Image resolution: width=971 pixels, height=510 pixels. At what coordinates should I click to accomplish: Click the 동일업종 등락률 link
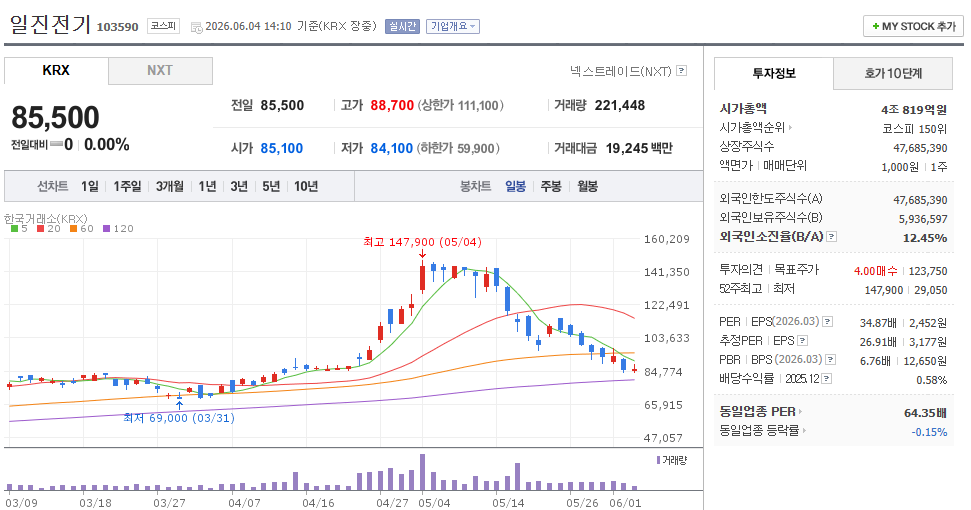759,430
